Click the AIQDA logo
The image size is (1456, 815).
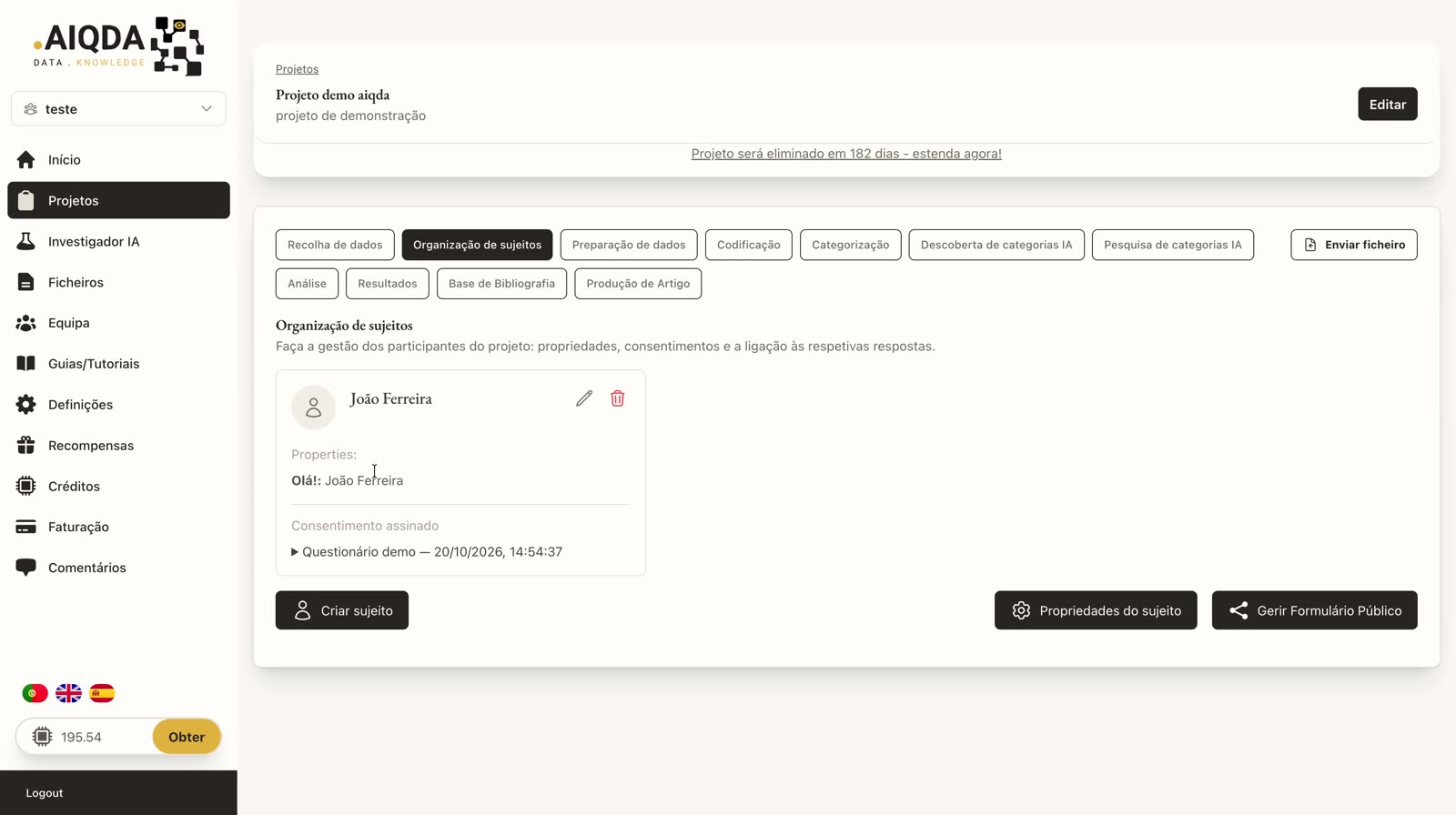pos(118,46)
